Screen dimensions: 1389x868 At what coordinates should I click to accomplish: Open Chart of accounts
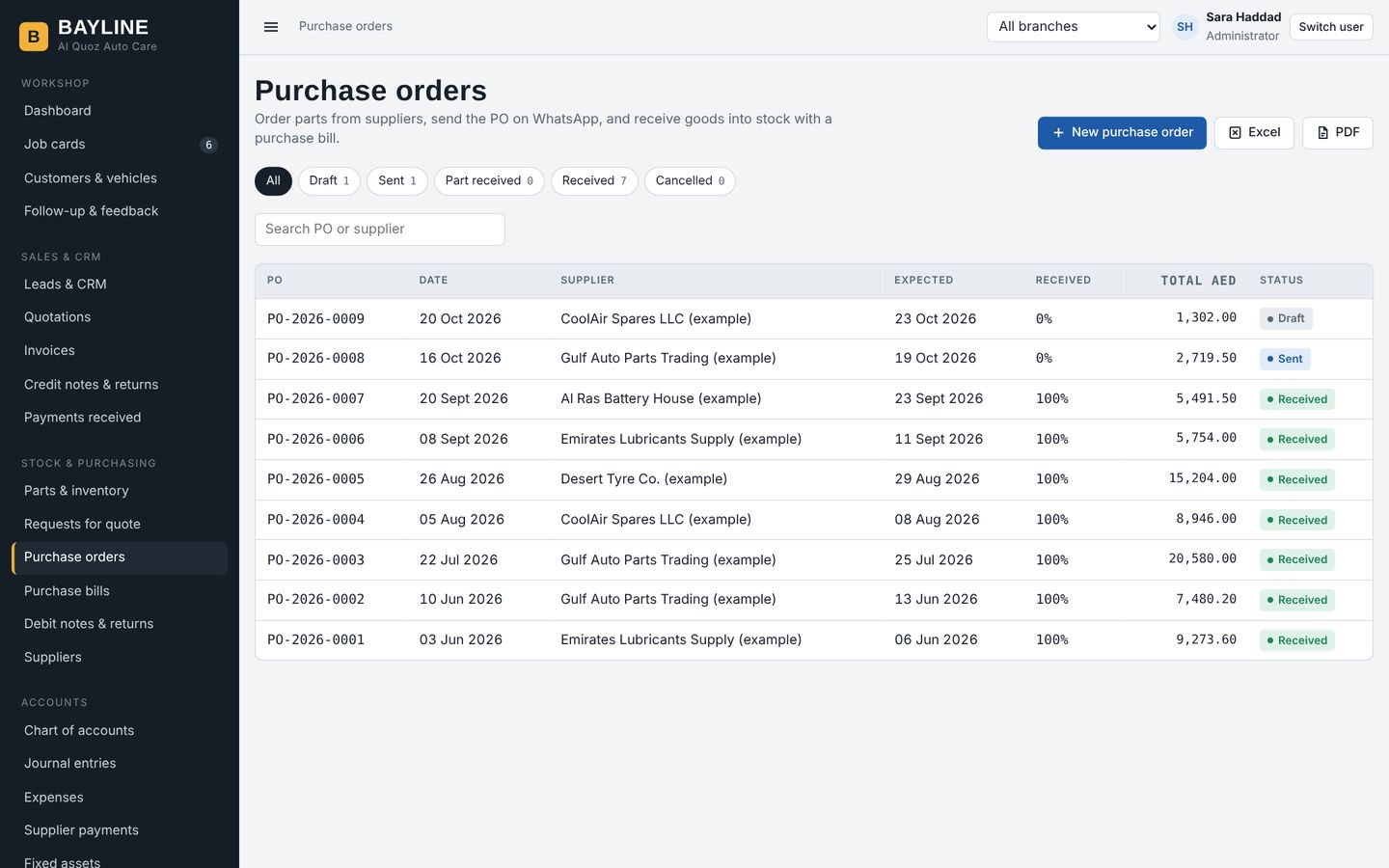click(x=120, y=731)
